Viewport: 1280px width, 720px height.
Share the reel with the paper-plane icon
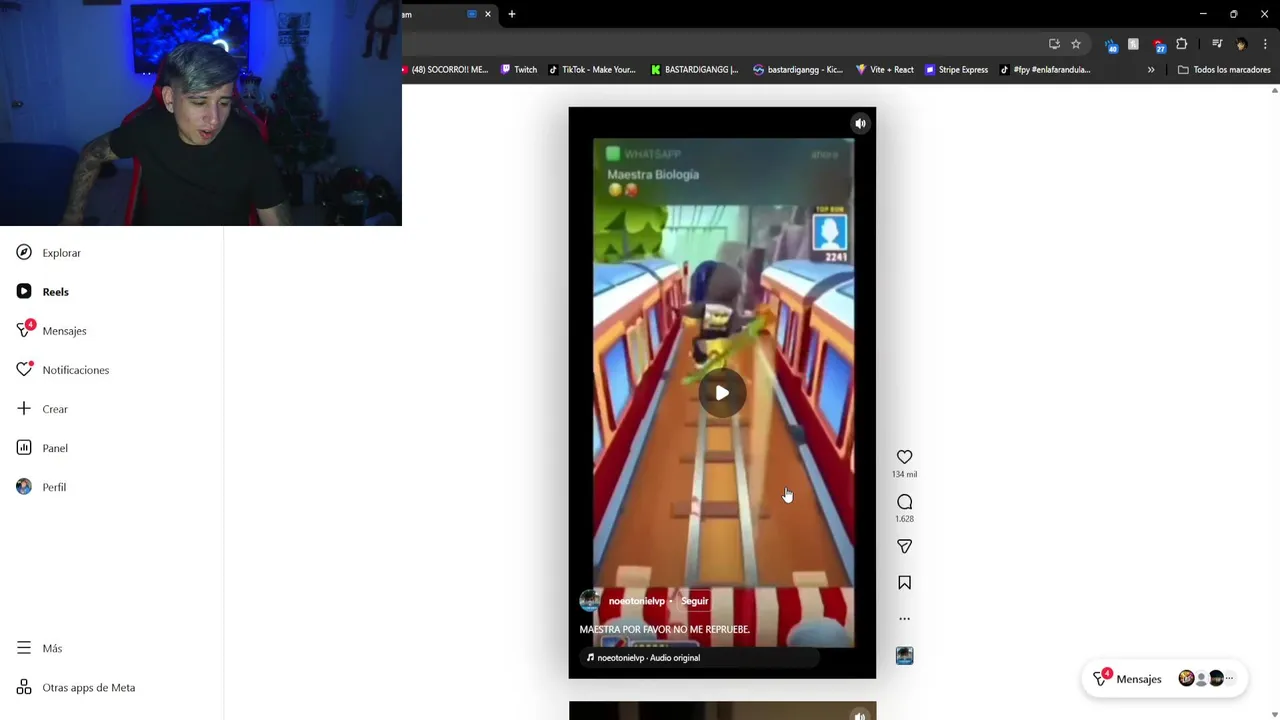[904, 546]
